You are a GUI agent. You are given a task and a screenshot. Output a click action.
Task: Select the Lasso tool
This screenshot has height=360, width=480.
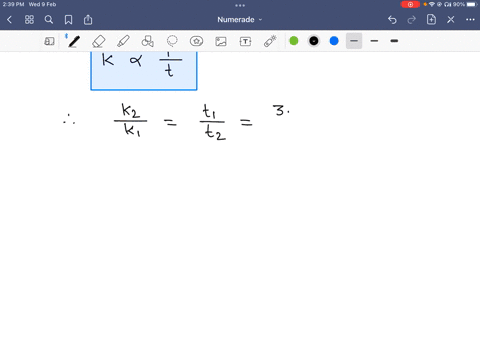coord(172,41)
